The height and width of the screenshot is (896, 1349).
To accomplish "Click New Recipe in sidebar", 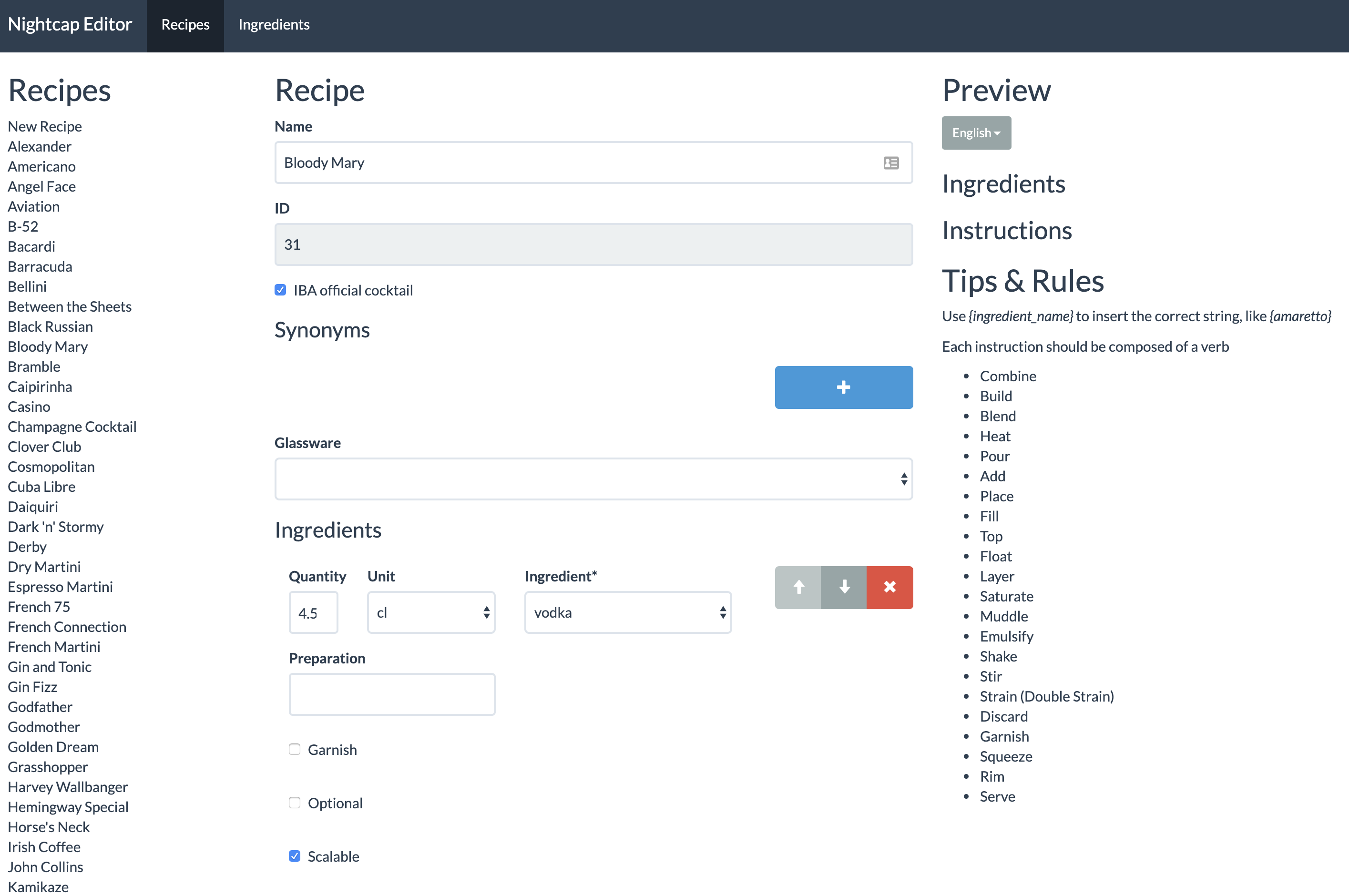I will click(44, 125).
